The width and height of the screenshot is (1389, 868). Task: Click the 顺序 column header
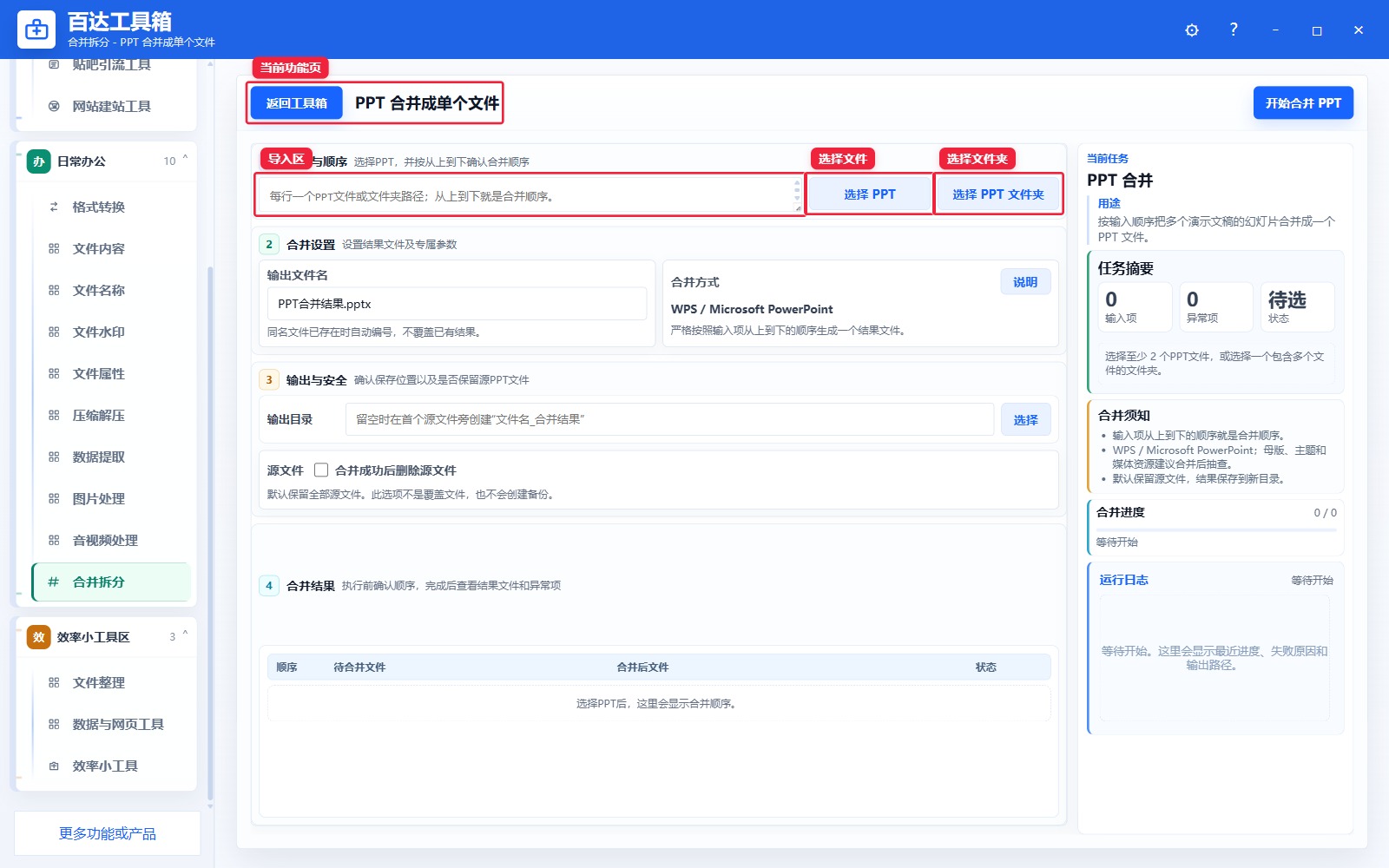click(x=286, y=667)
